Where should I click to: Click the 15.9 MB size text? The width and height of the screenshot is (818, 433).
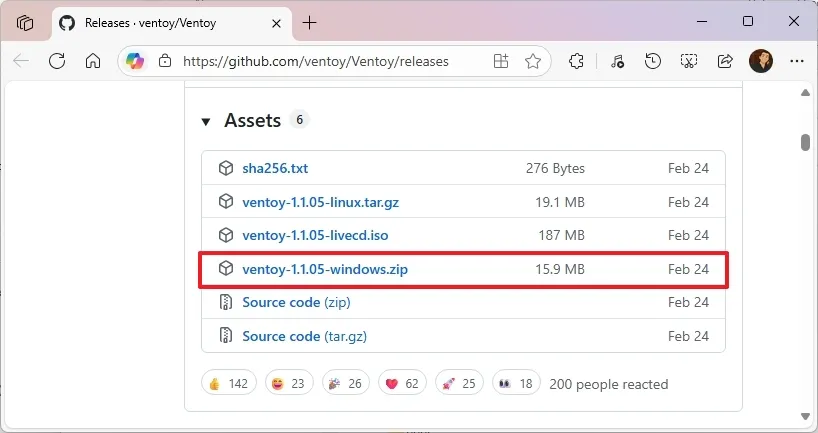[560, 269]
